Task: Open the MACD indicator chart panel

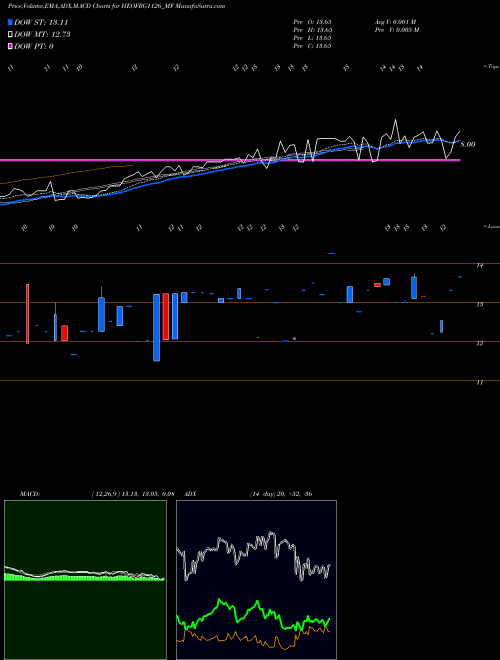Action: (85, 580)
